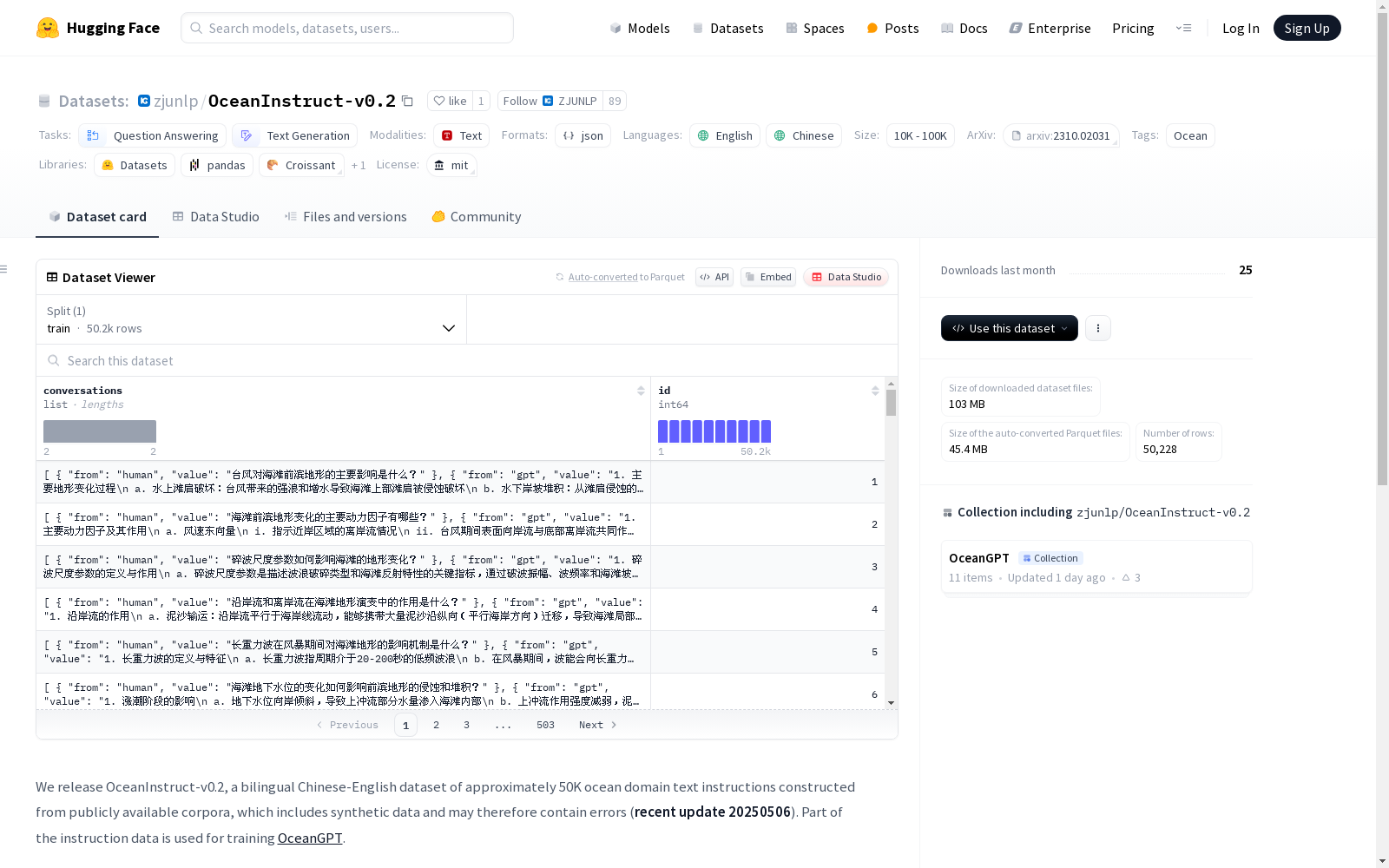Open the more options kebab menu
The width and height of the screenshot is (1389, 868).
tap(1098, 328)
